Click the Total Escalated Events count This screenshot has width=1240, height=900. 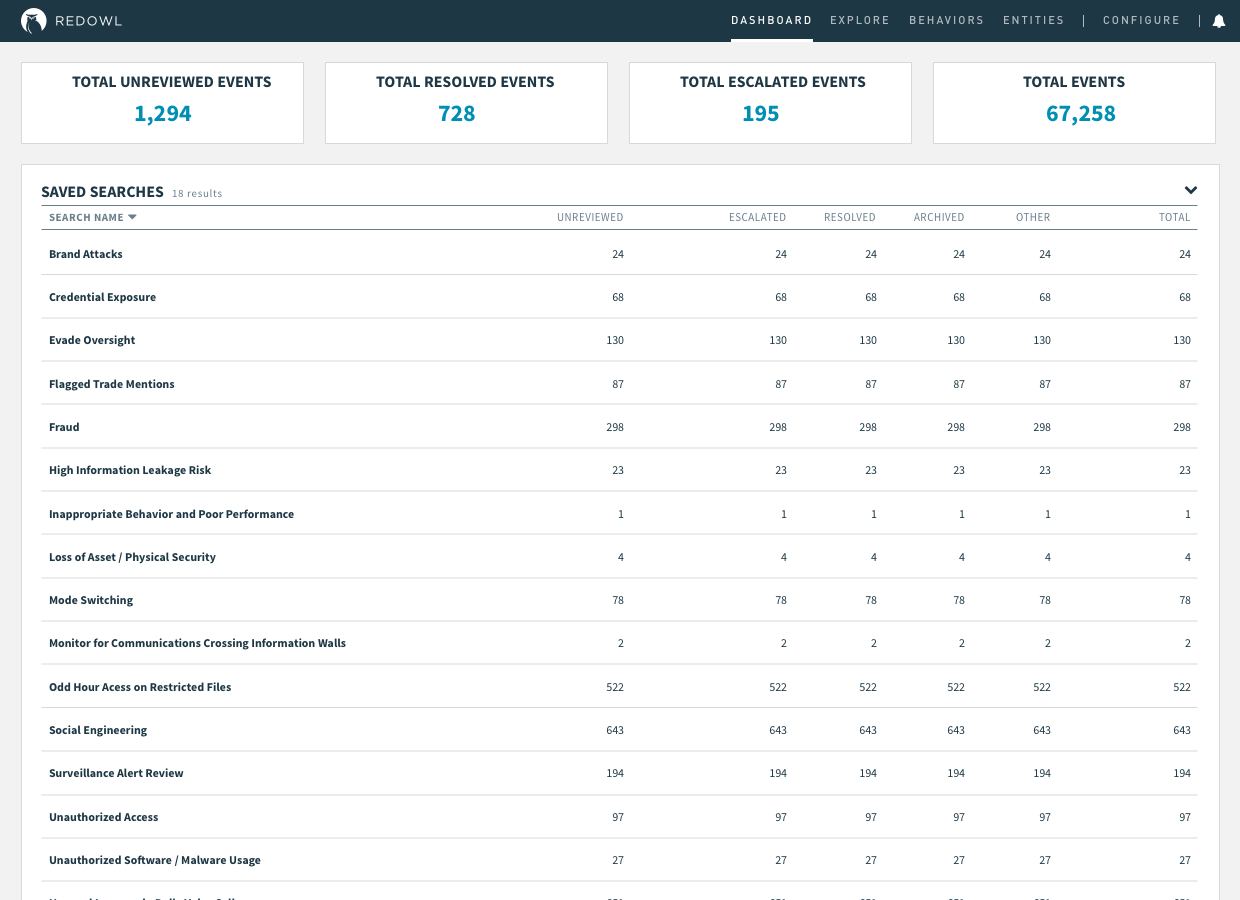tap(760, 113)
